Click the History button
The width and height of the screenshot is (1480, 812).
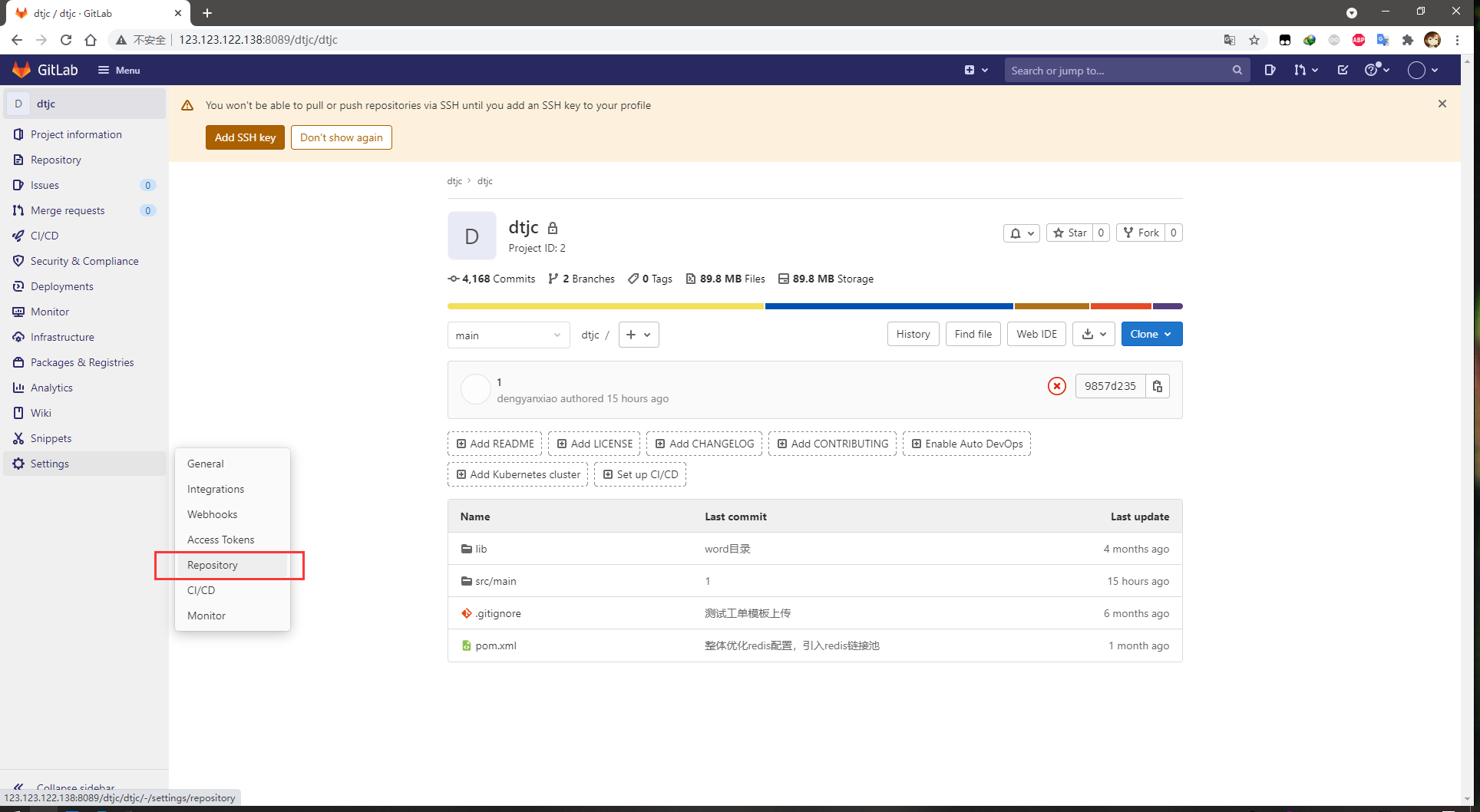(x=913, y=334)
